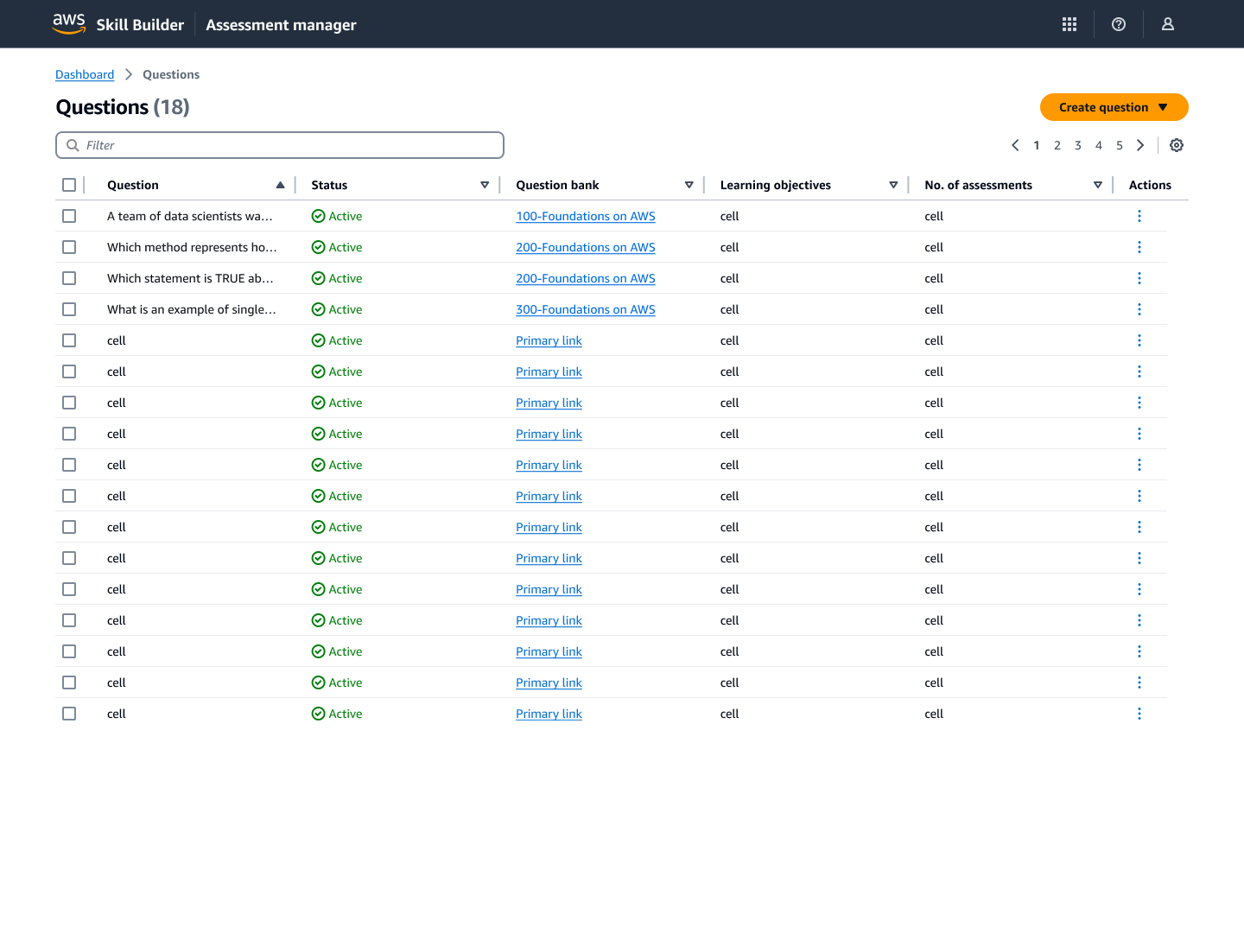The height and width of the screenshot is (952, 1244).
Task: Open 200-Foundations link in 'Which method represents' row
Action: click(x=586, y=247)
